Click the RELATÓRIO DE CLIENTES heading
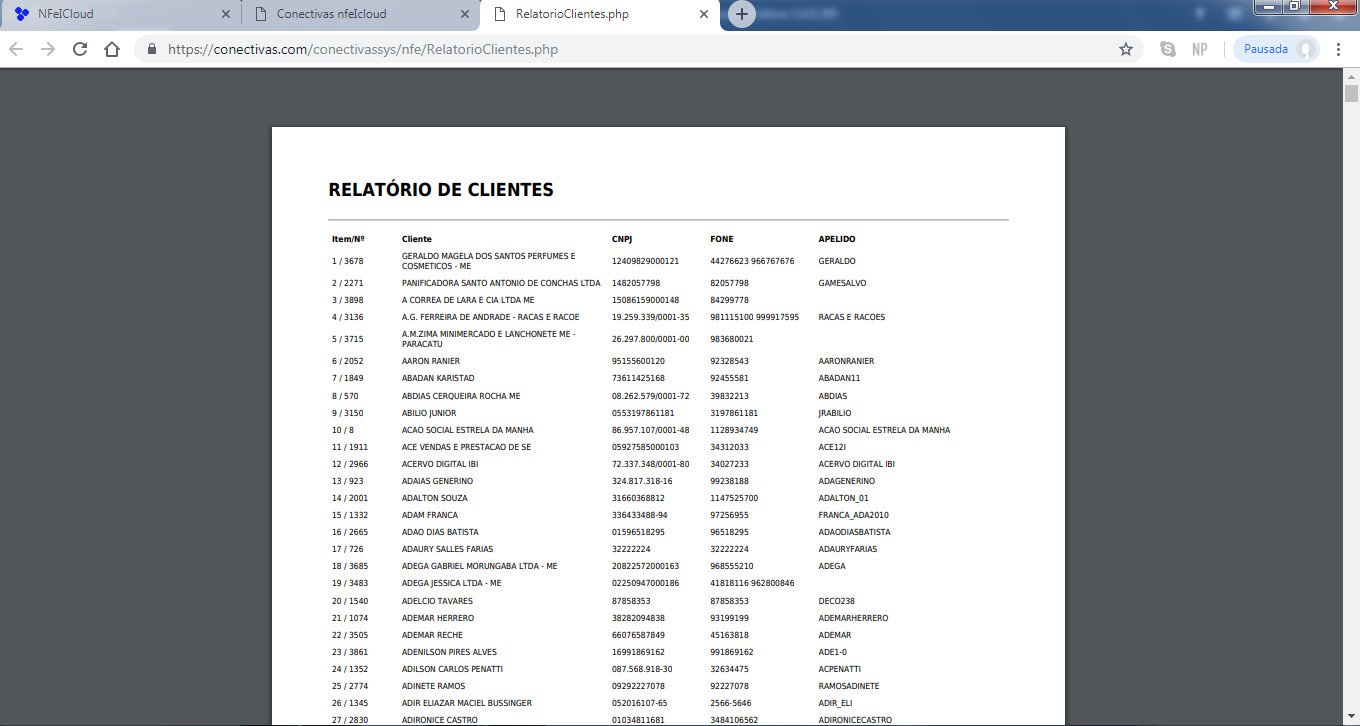Screen dimensions: 1360x726 [x=440, y=190]
